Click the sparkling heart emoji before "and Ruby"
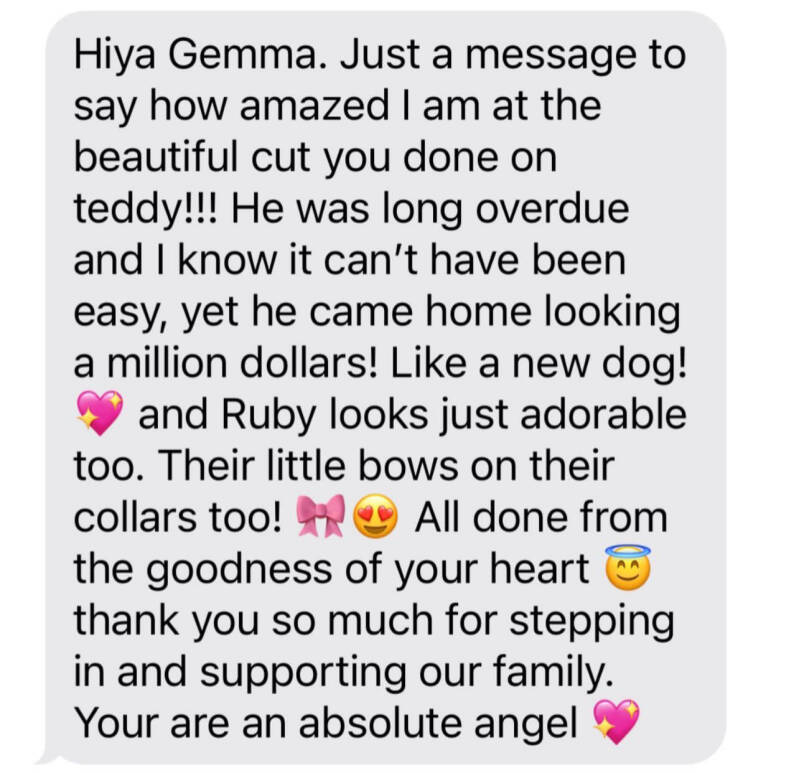 (x=100, y=413)
